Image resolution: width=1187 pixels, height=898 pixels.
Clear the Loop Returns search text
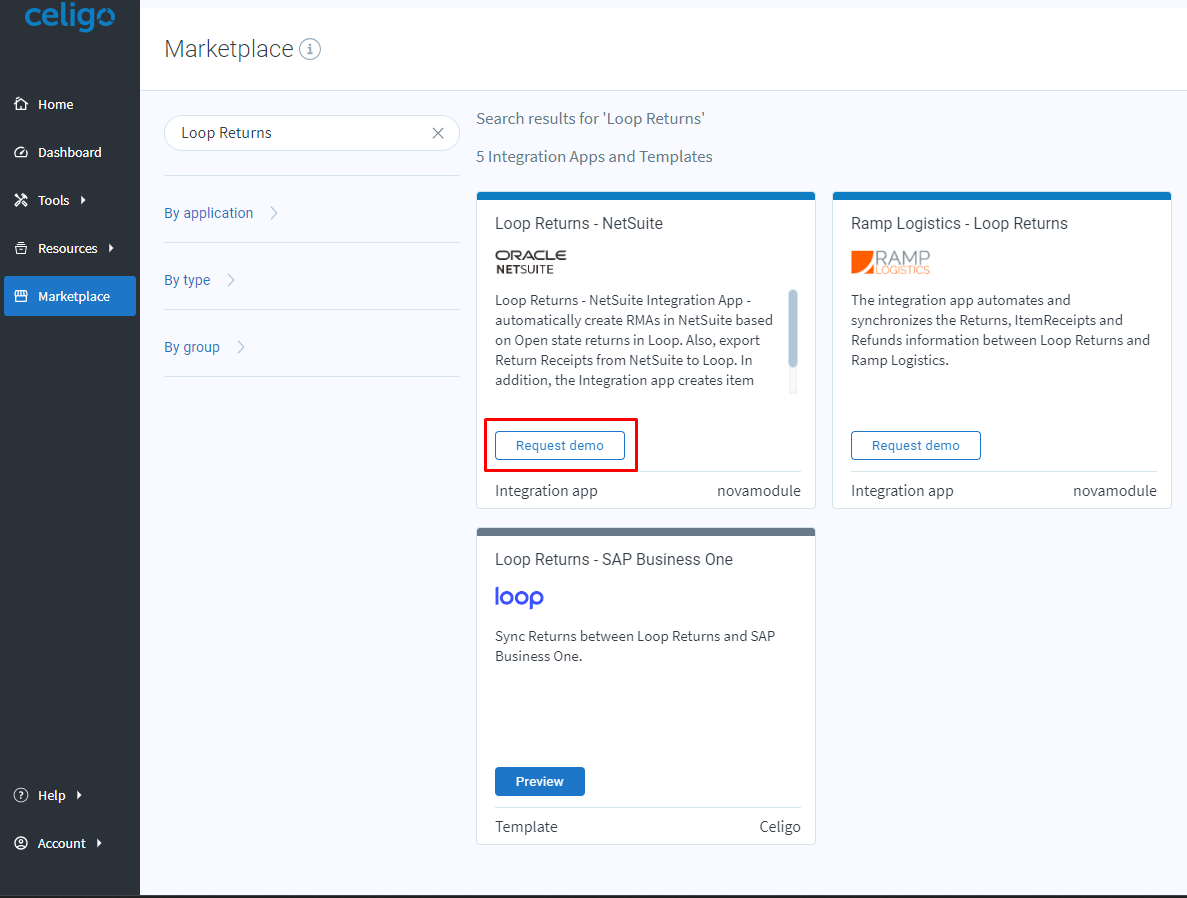click(x=438, y=133)
